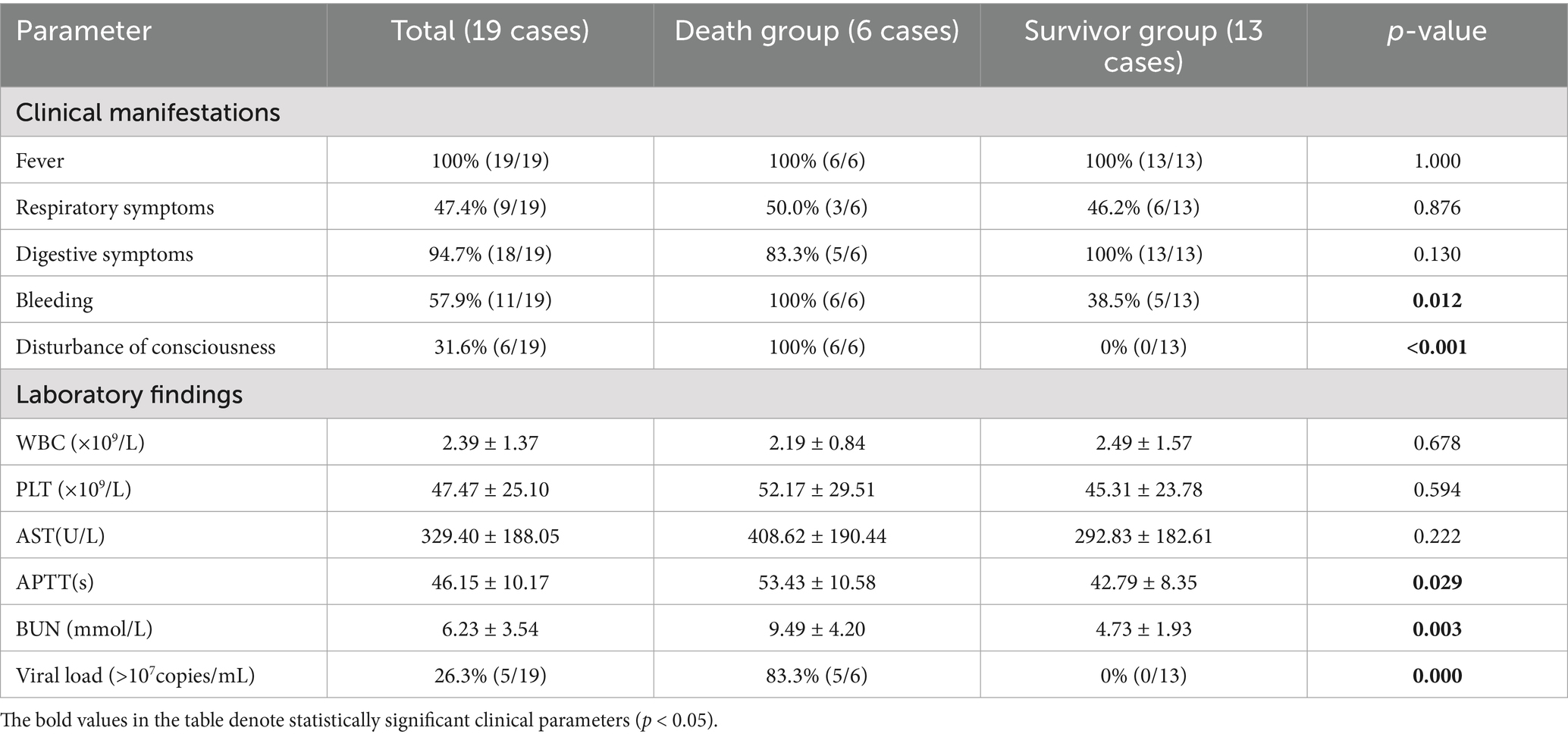The image size is (1568, 737).
Task: Select the Survivor group (13 cases) header
Action: (x=1143, y=45)
